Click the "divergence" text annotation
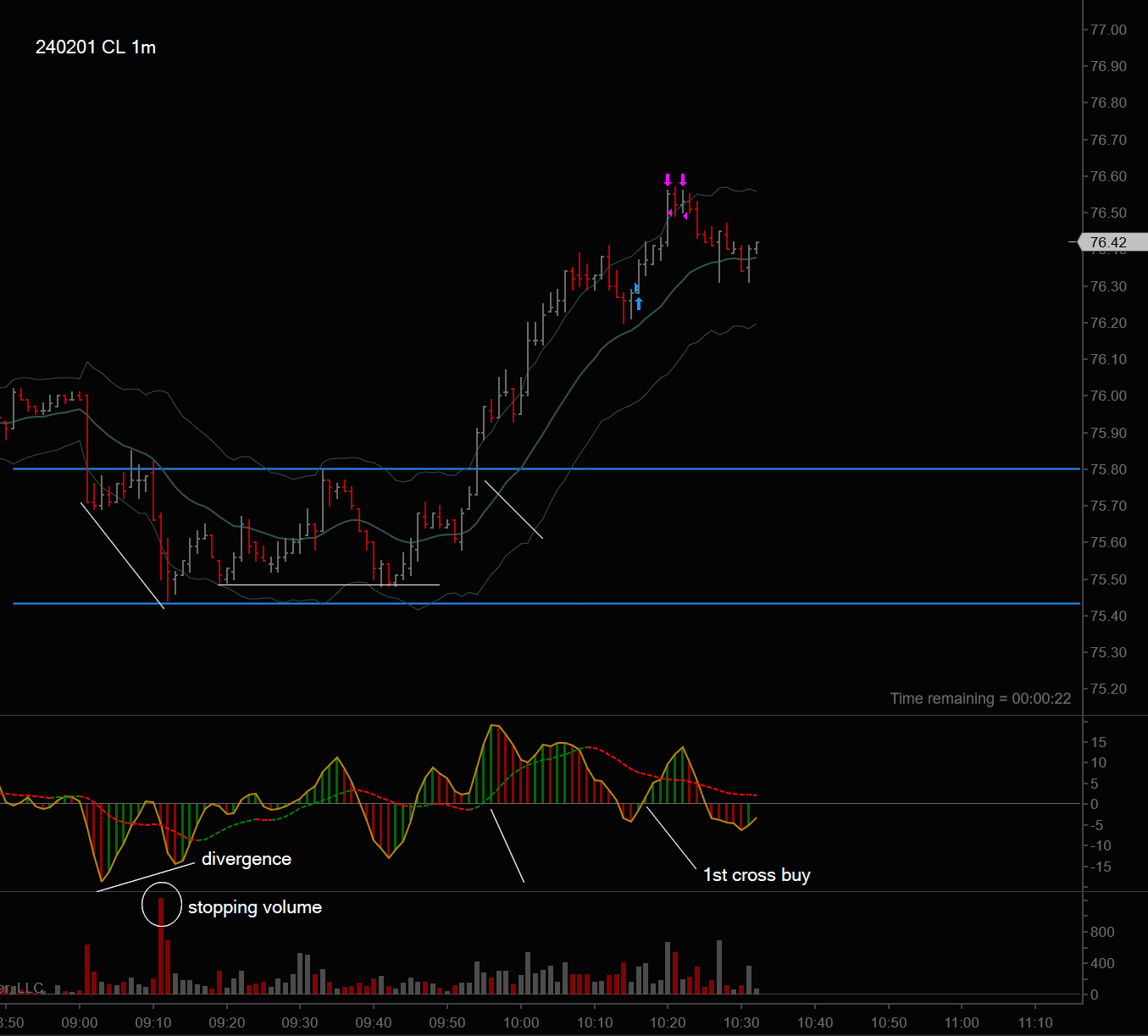The image size is (1148, 1036). pyautogui.click(x=247, y=859)
